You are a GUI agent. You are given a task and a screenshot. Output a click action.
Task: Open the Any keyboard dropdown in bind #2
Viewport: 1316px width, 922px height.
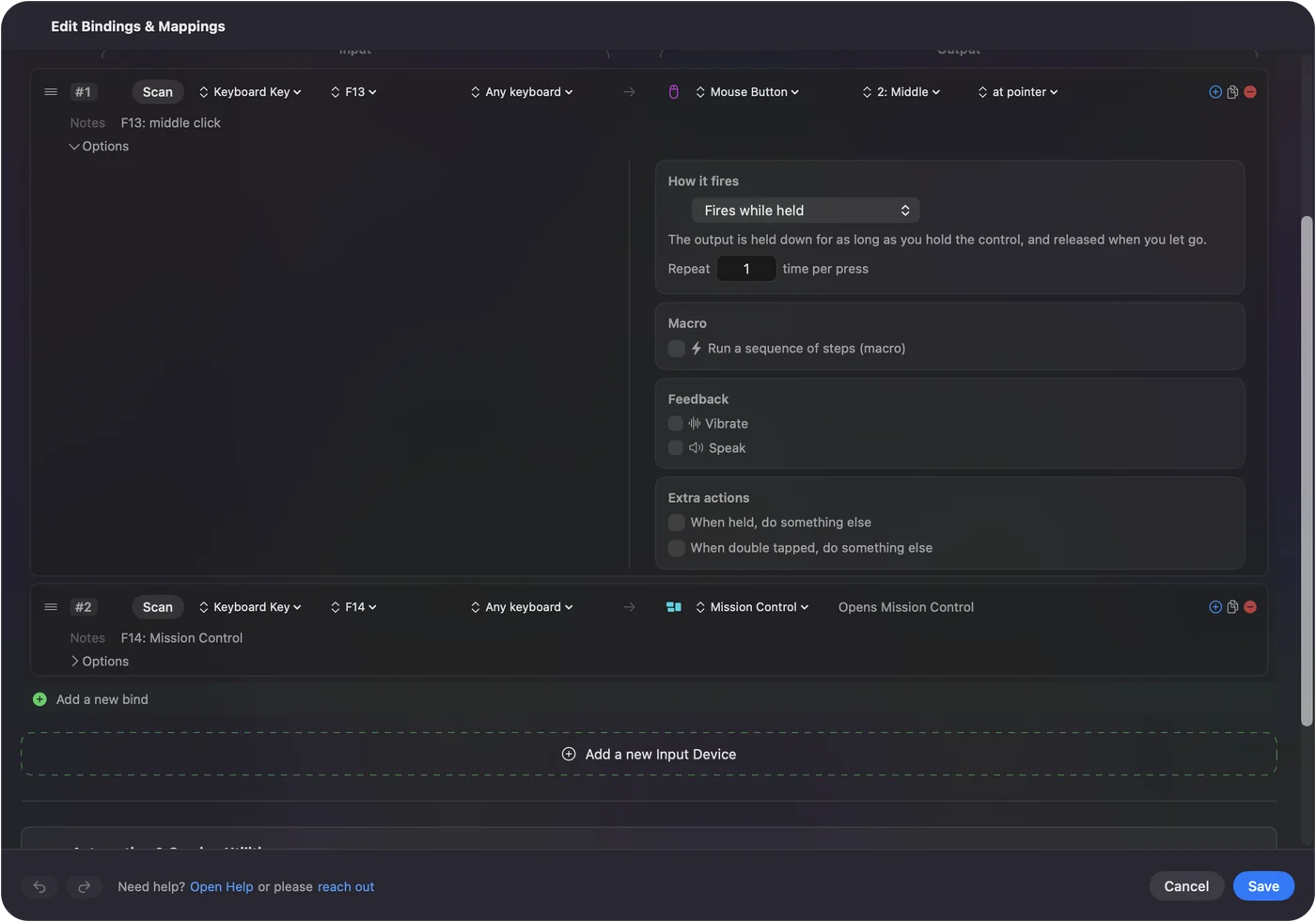pyautogui.click(x=522, y=607)
